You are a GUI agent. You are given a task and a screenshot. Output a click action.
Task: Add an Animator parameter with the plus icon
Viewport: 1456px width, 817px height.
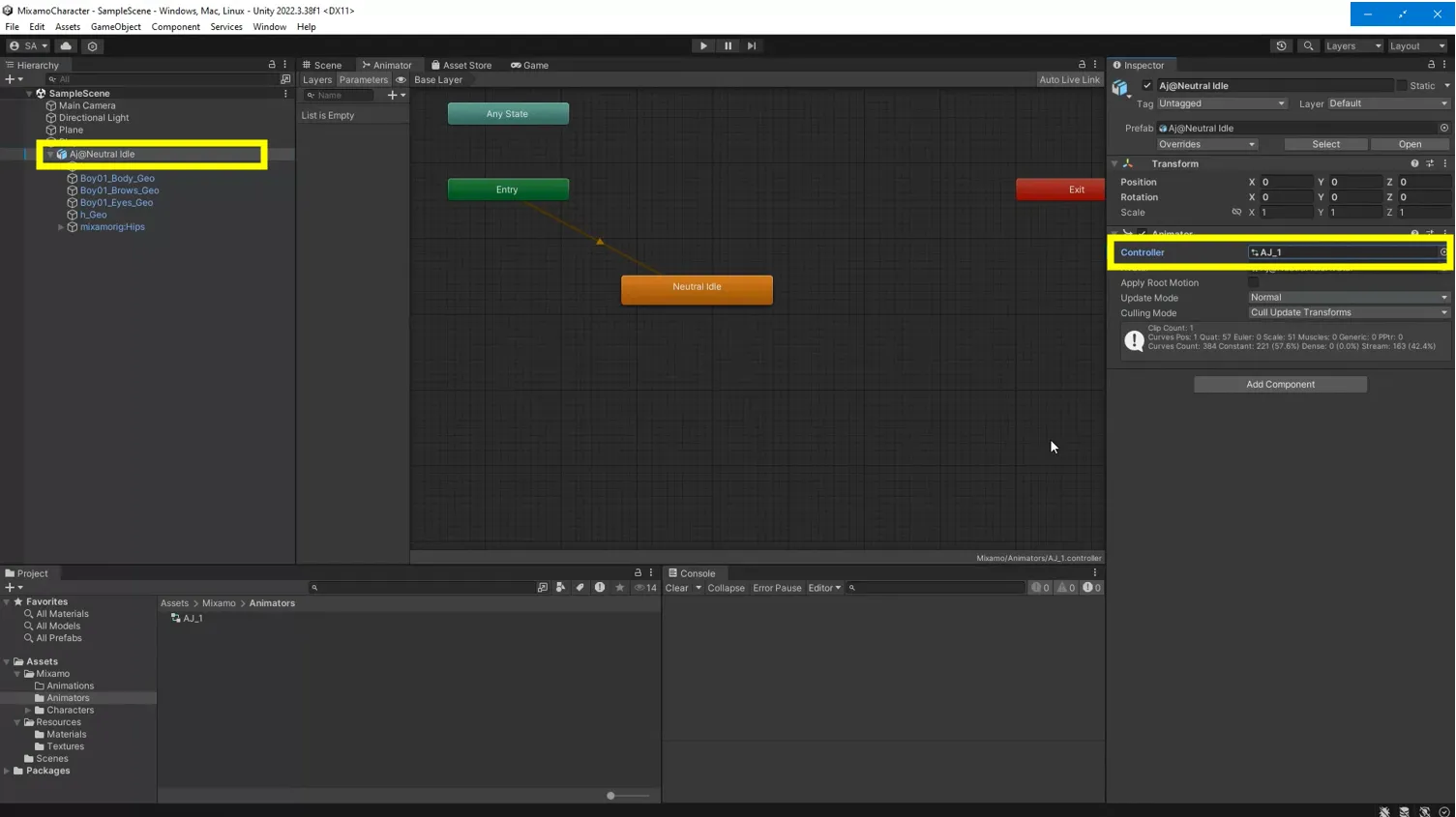[391, 95]
